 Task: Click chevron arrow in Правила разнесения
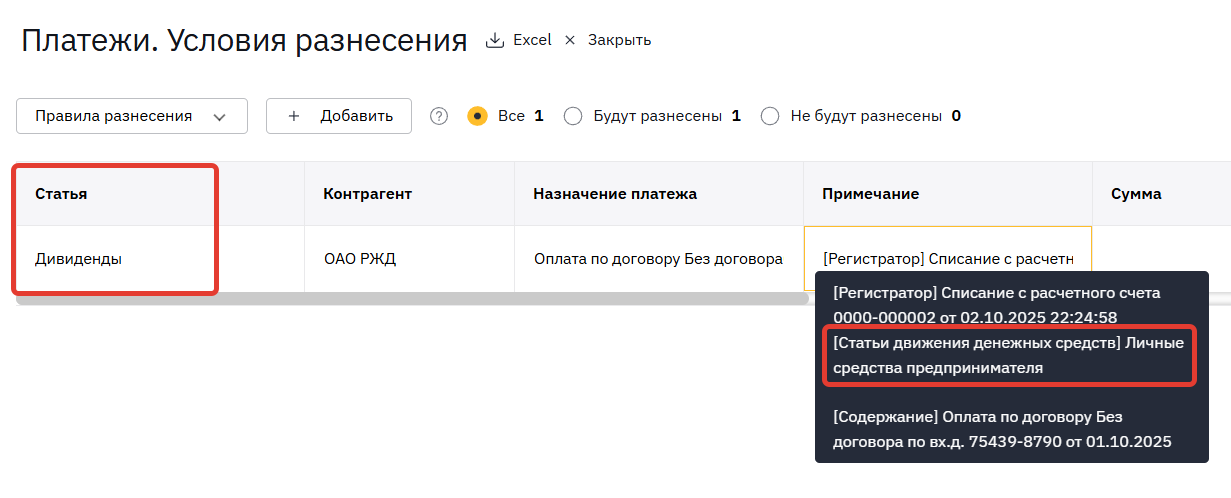220,117
